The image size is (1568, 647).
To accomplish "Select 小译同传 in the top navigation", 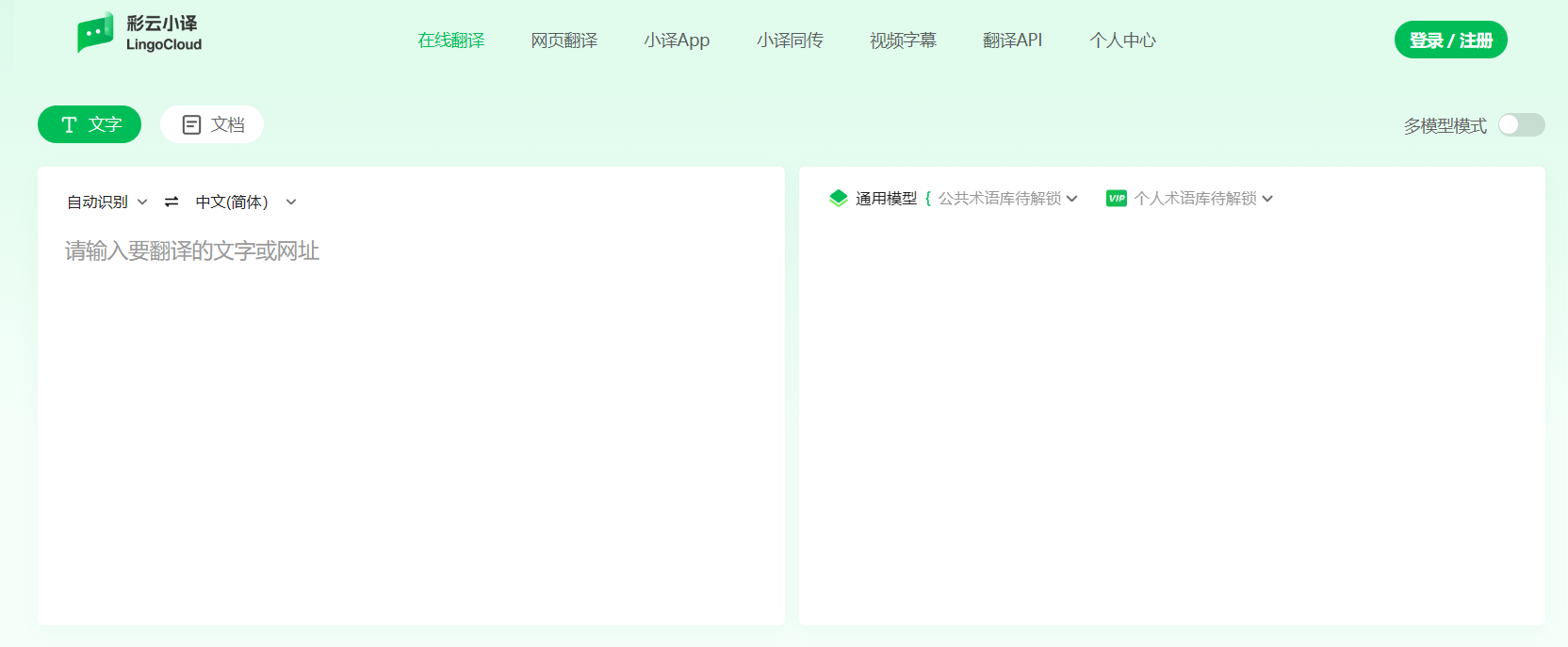I will [x=790, y=40].
